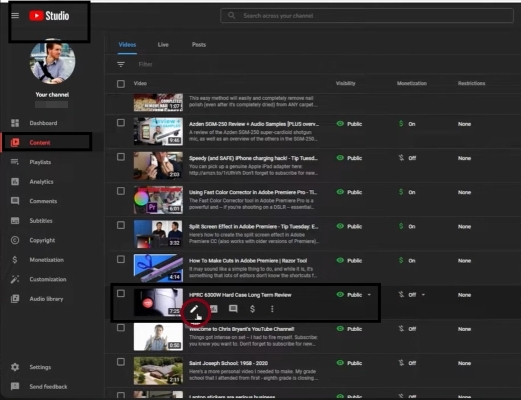
Task: Open Analytics from the sidebar
Action: click(x=41, y=182)
